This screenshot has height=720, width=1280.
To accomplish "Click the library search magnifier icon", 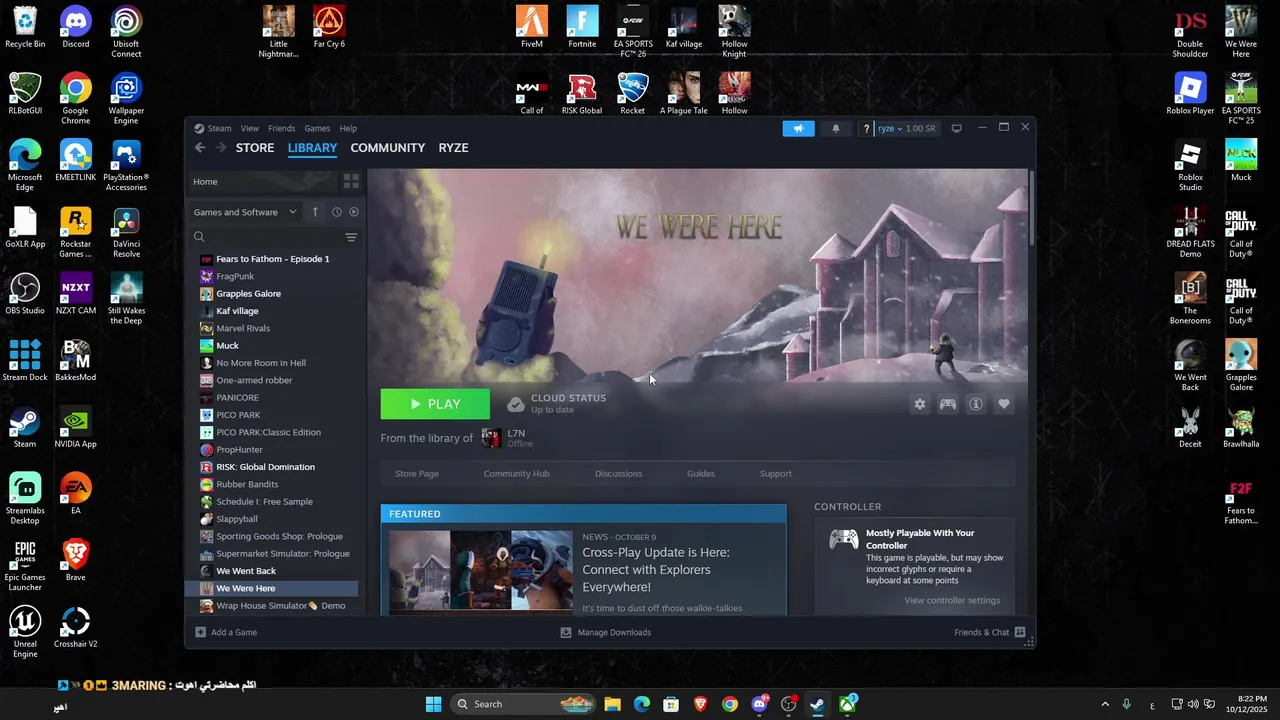I will [x=199, y=237].
